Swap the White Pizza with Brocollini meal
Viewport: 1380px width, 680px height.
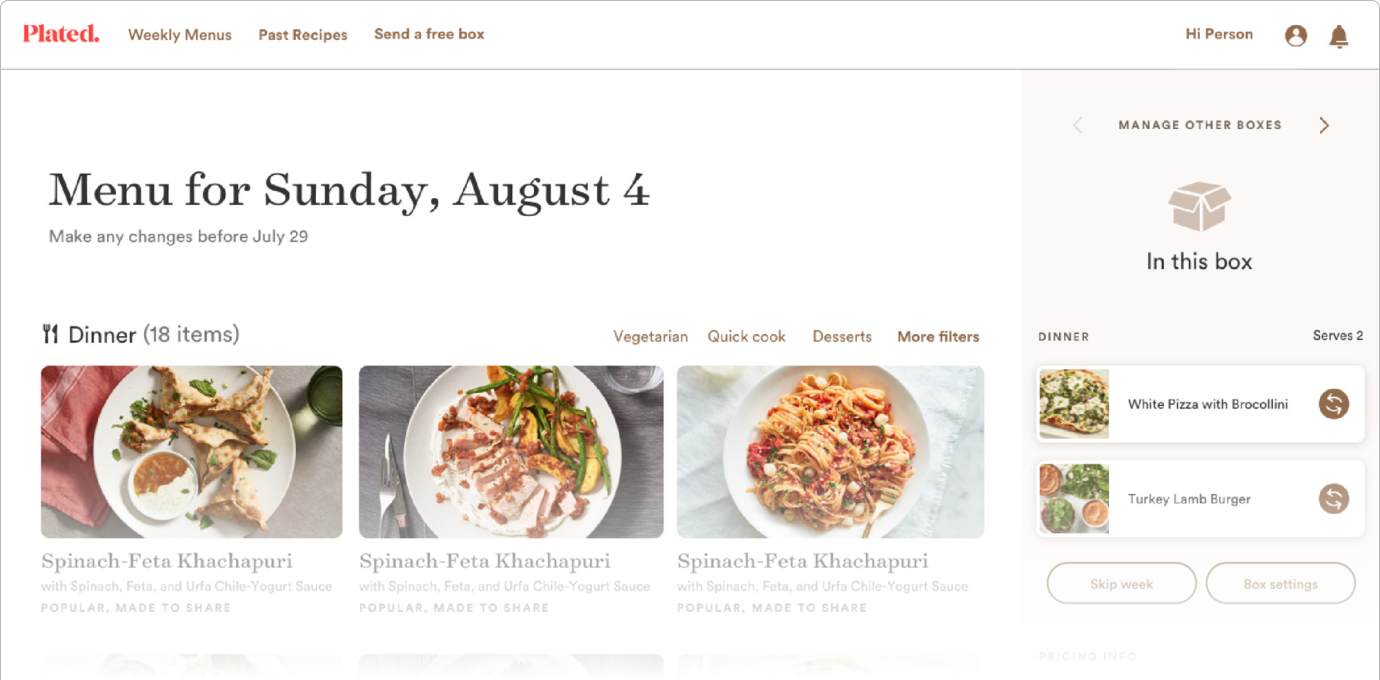[x=1333, y=404]
